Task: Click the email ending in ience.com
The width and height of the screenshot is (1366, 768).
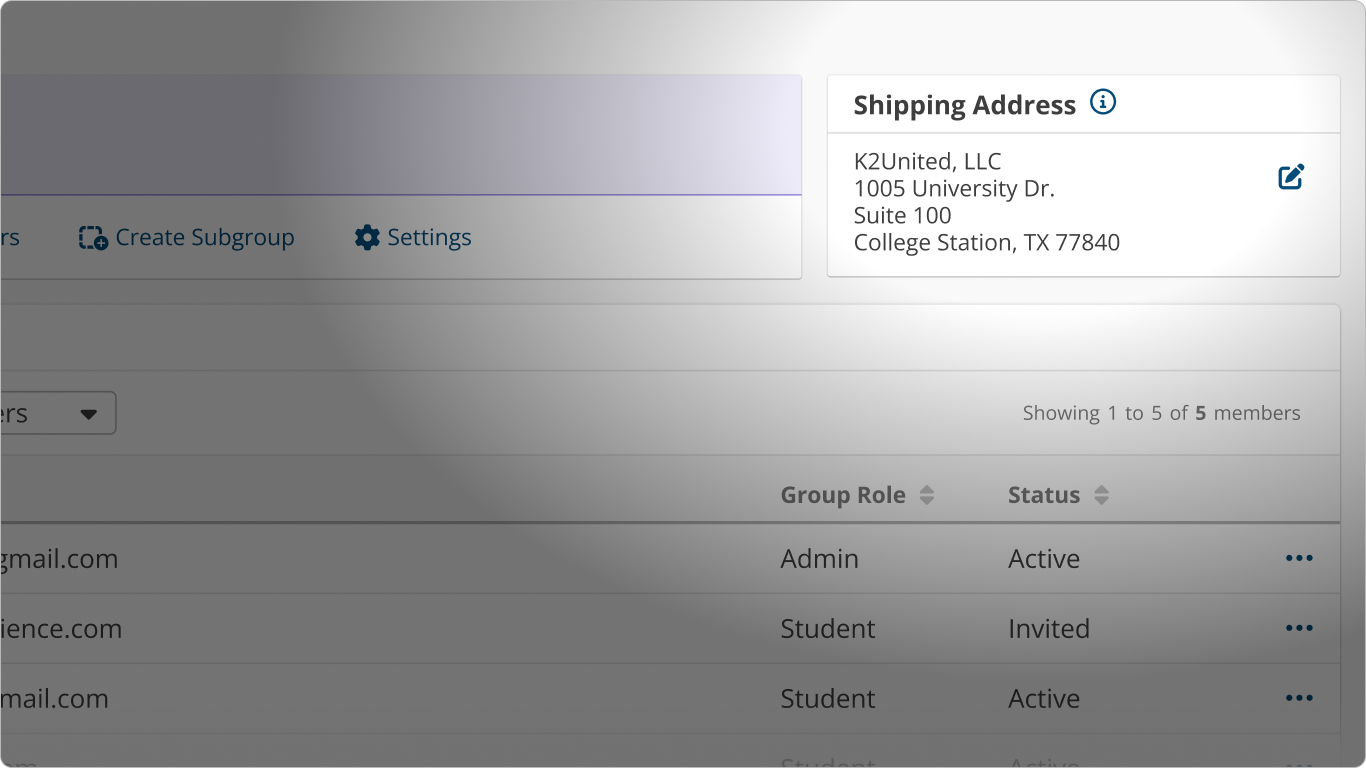Action: coord(61,628)
